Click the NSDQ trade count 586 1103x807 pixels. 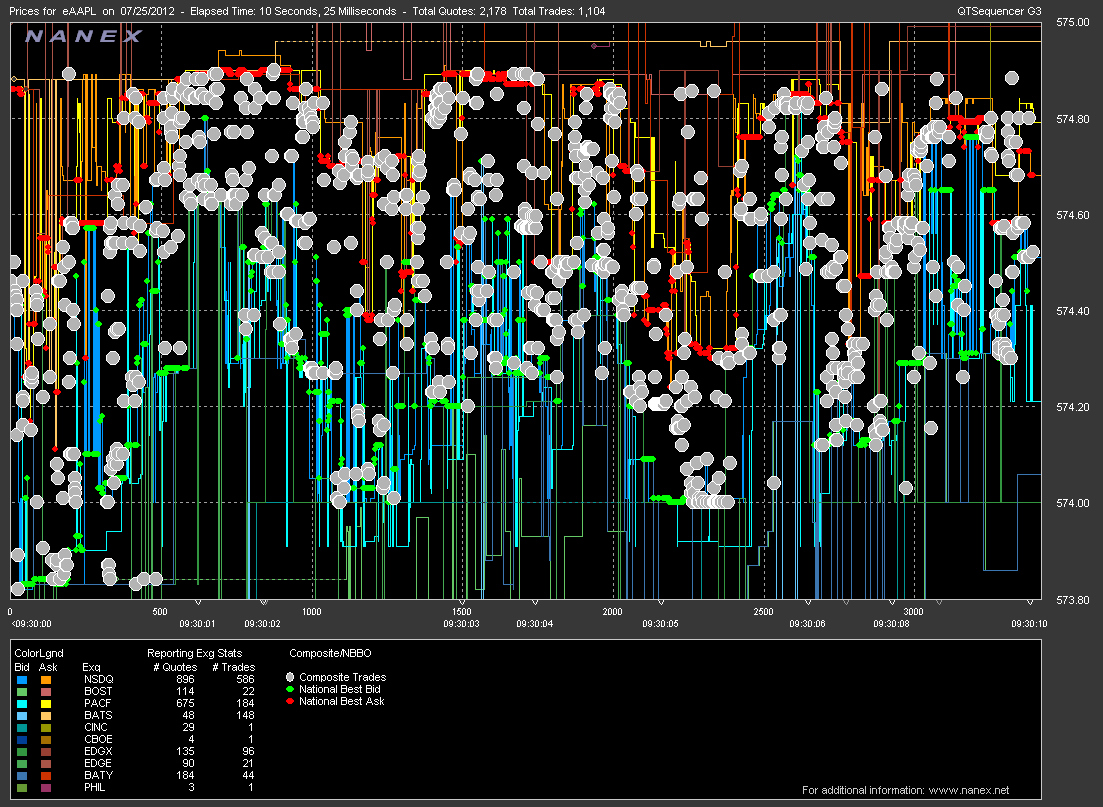[x=246, y=679]
